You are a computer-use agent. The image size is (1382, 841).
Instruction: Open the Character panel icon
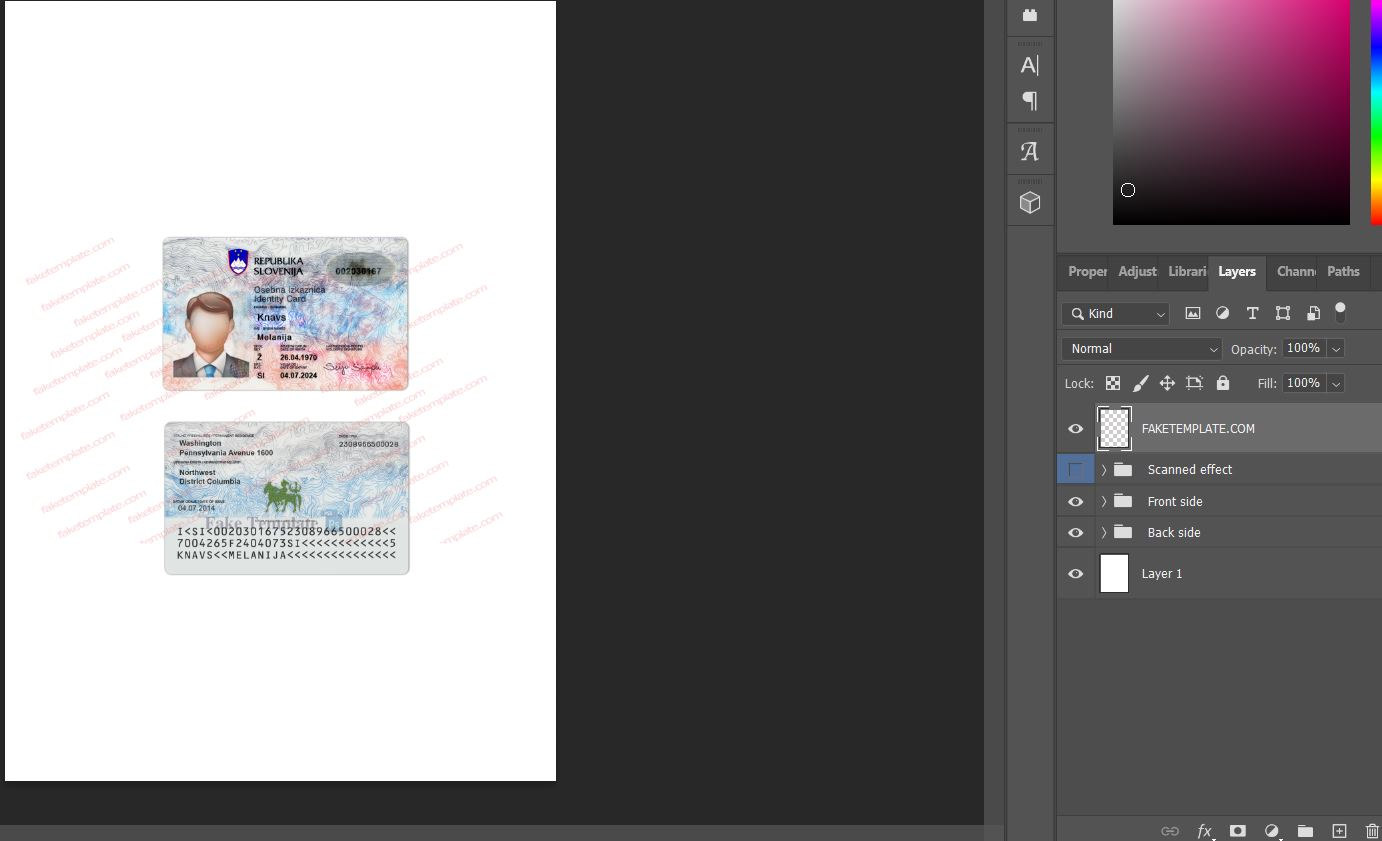[x=1029, y=66]
